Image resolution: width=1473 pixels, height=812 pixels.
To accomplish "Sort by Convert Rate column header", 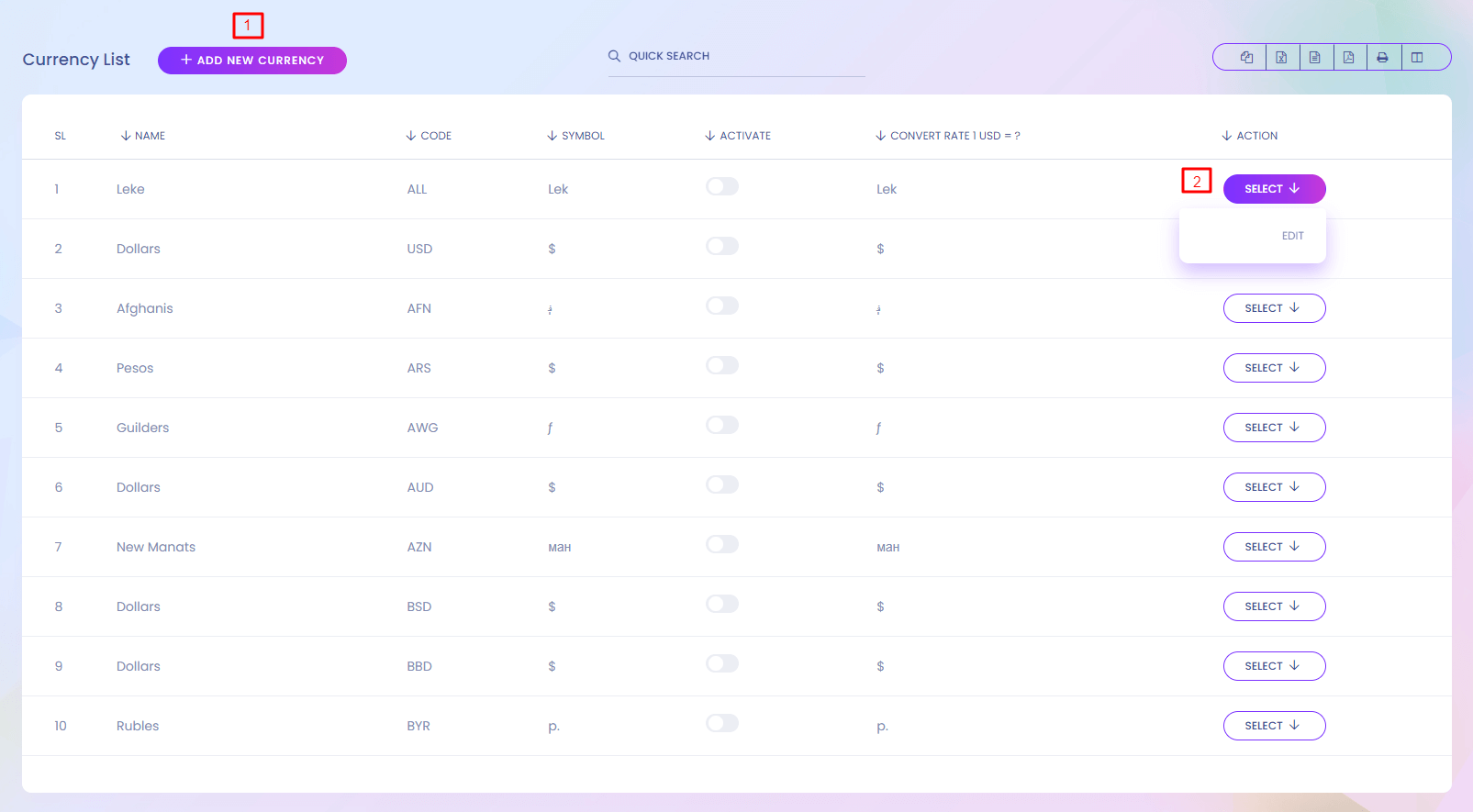I will tap(954, 136).
